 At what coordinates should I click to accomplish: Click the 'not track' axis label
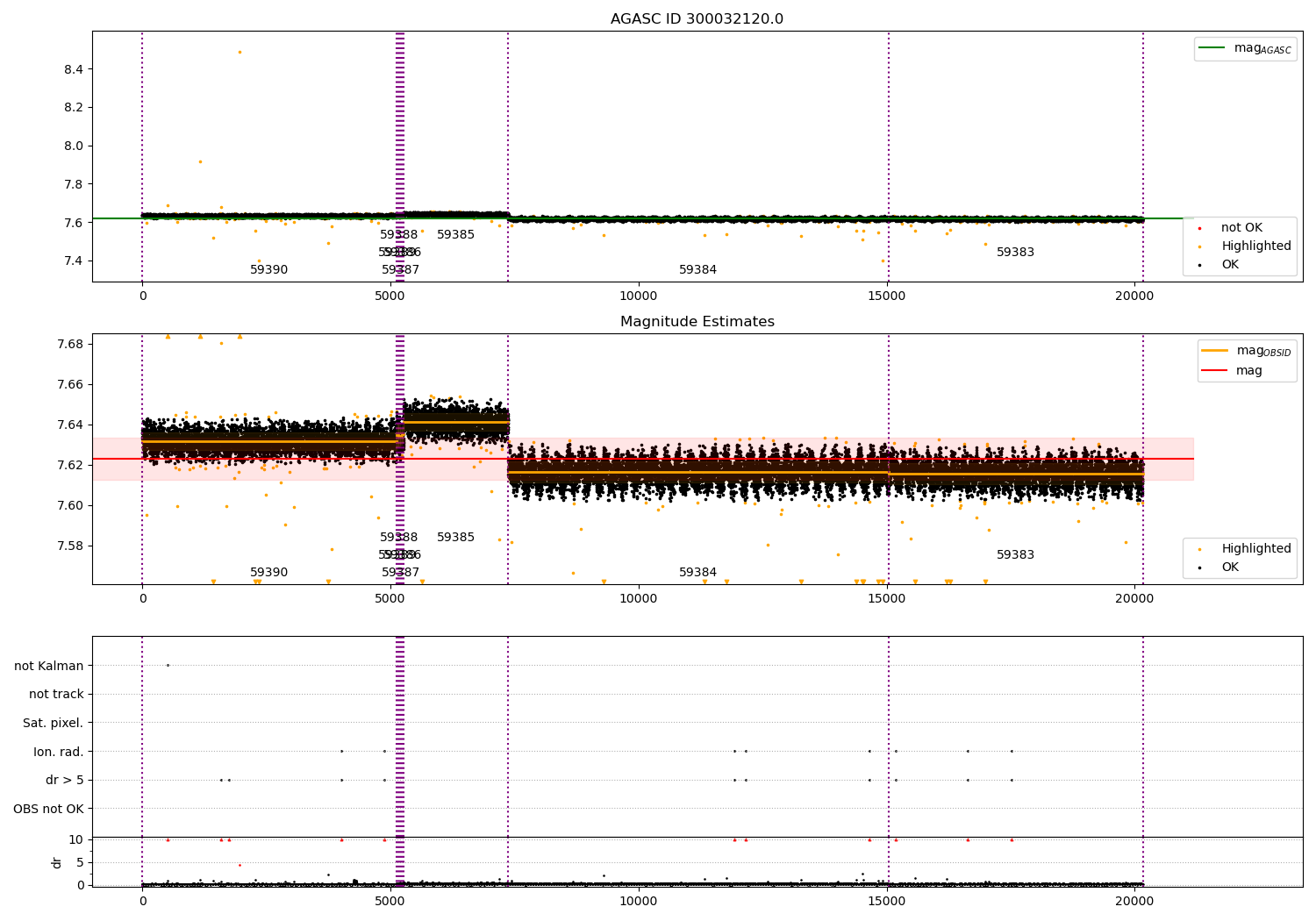(56, 694)
